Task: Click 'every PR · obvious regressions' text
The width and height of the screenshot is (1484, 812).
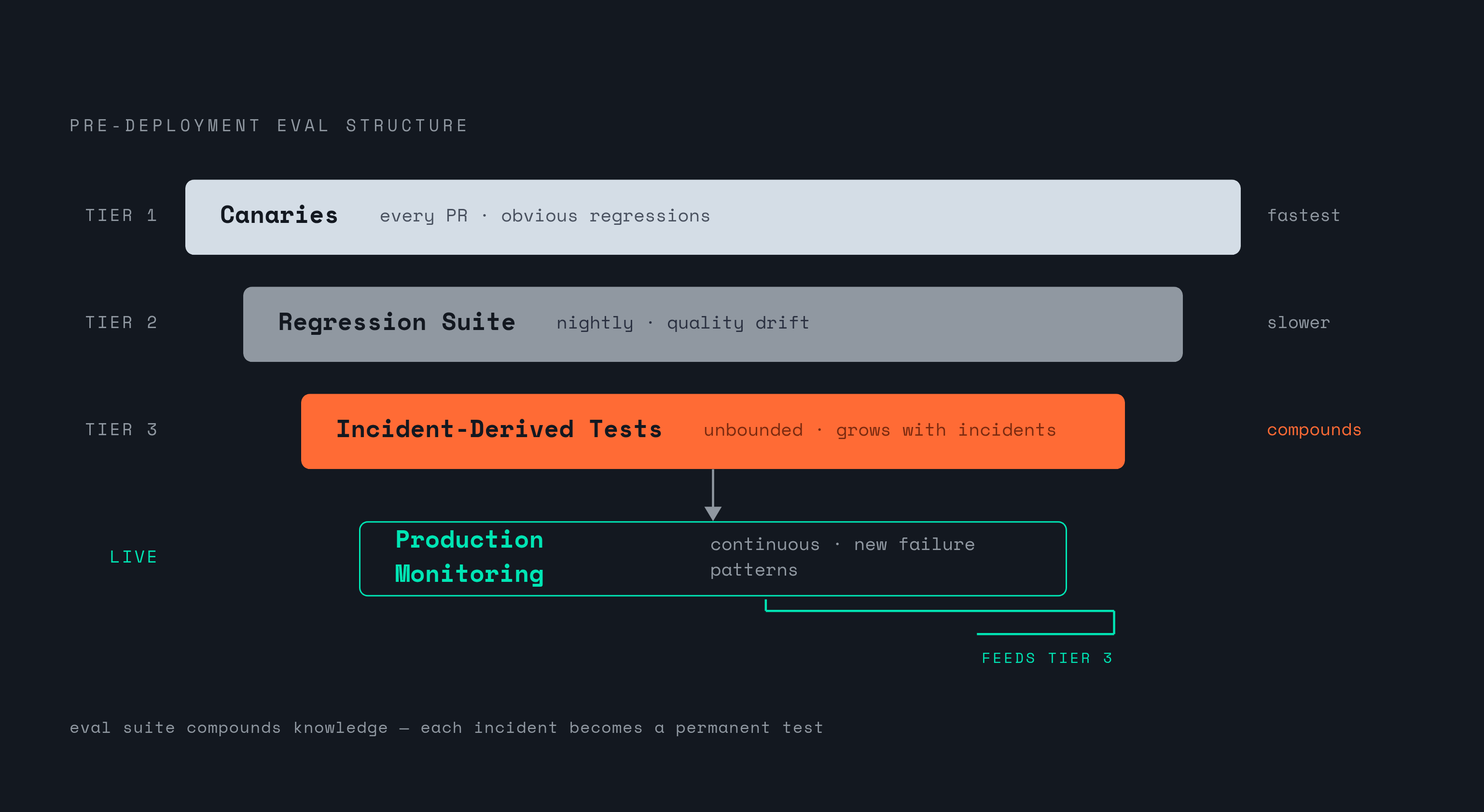Action: click(545, 216)
